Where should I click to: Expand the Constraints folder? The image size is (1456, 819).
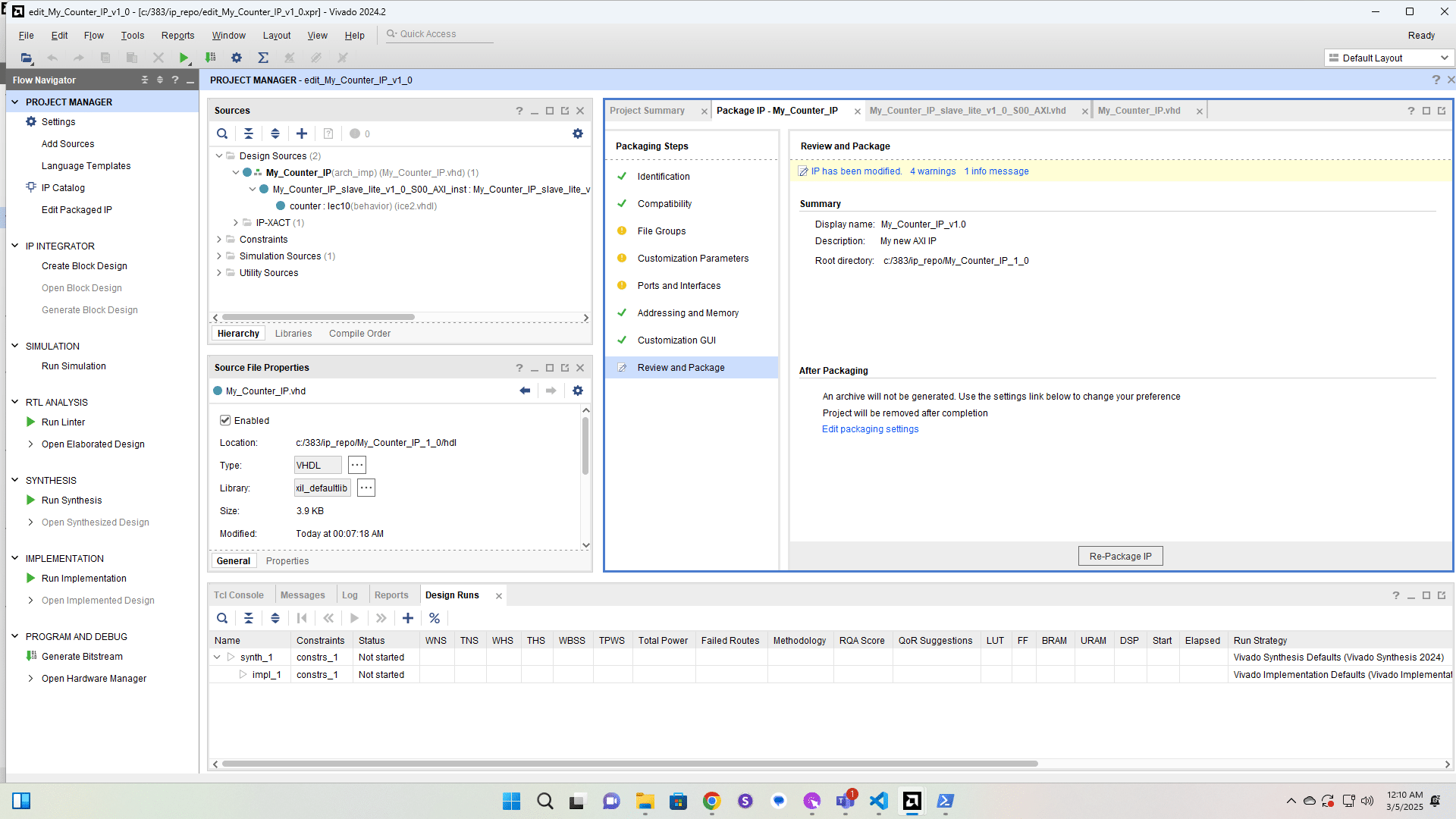click(x=219, y=240)
